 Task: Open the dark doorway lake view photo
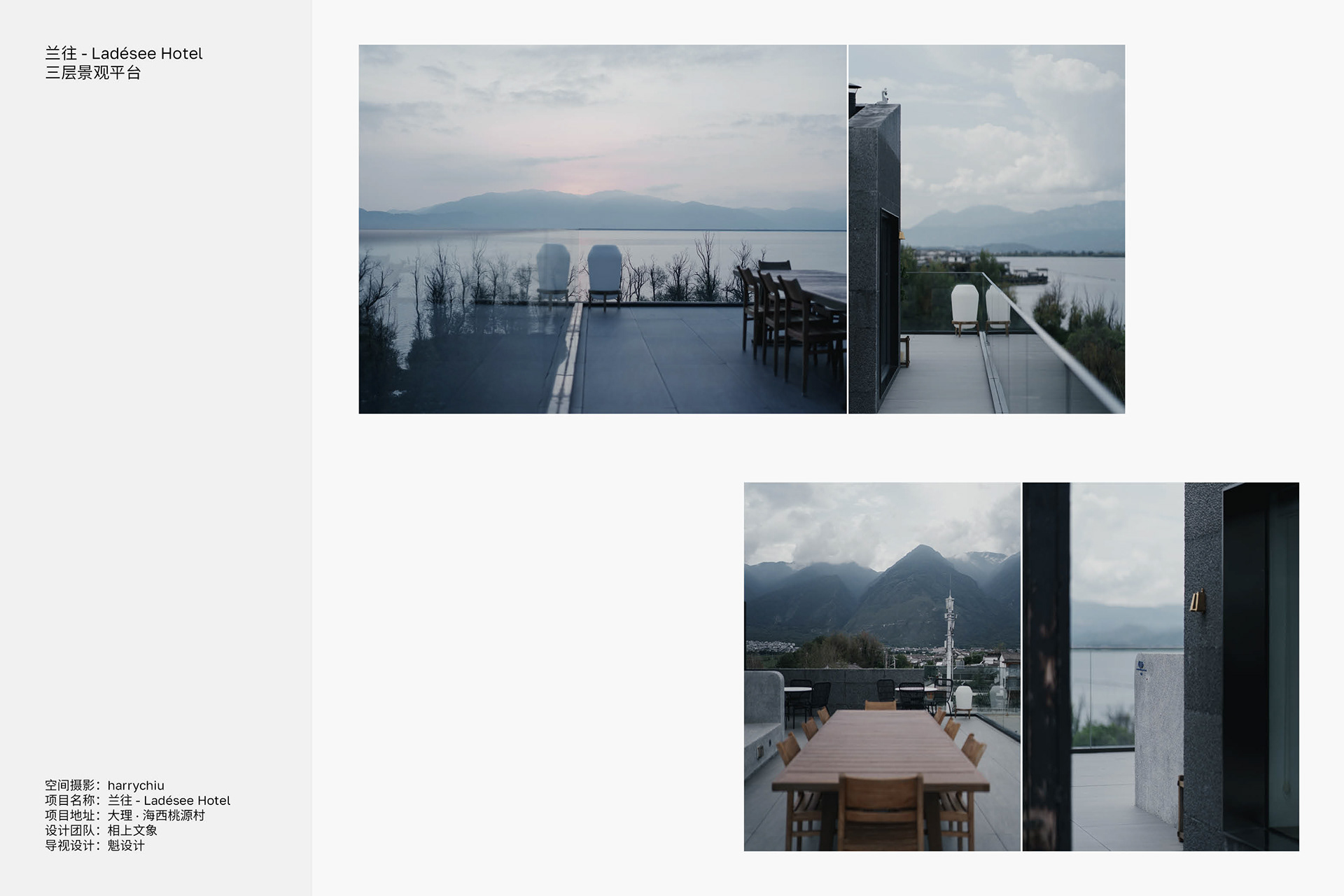click(x=1161, y=666)
